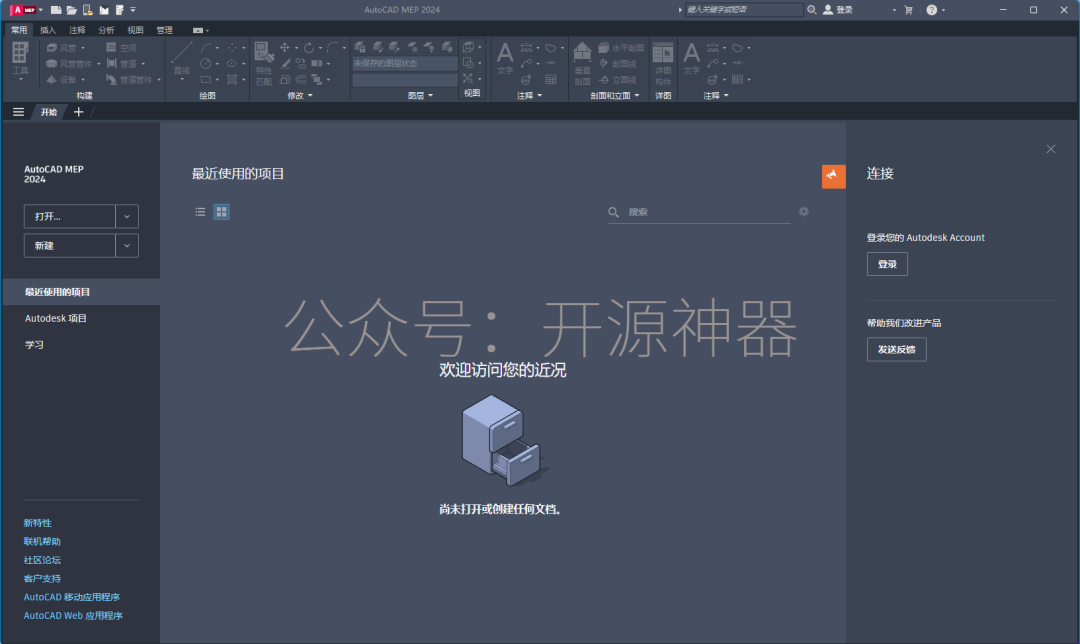Expand the 剖面和立面 panel

[614, 96]
